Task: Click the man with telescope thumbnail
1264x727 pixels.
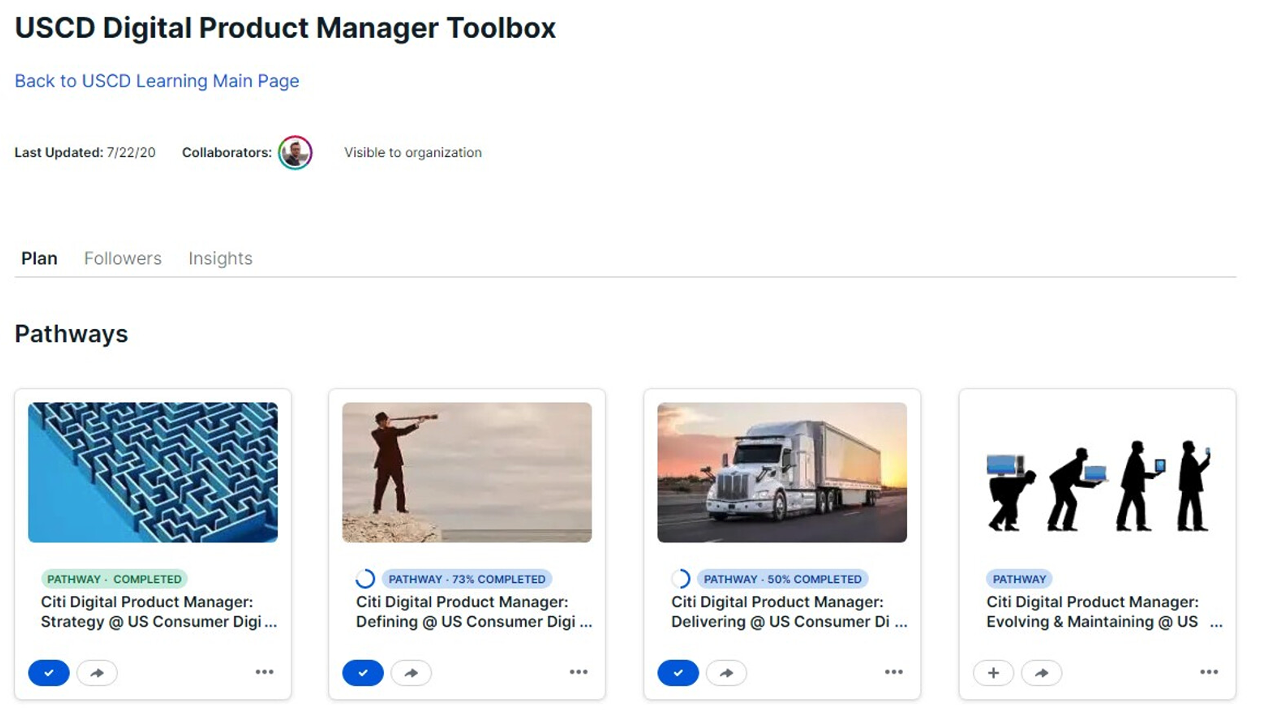Action: pos(467,472)
